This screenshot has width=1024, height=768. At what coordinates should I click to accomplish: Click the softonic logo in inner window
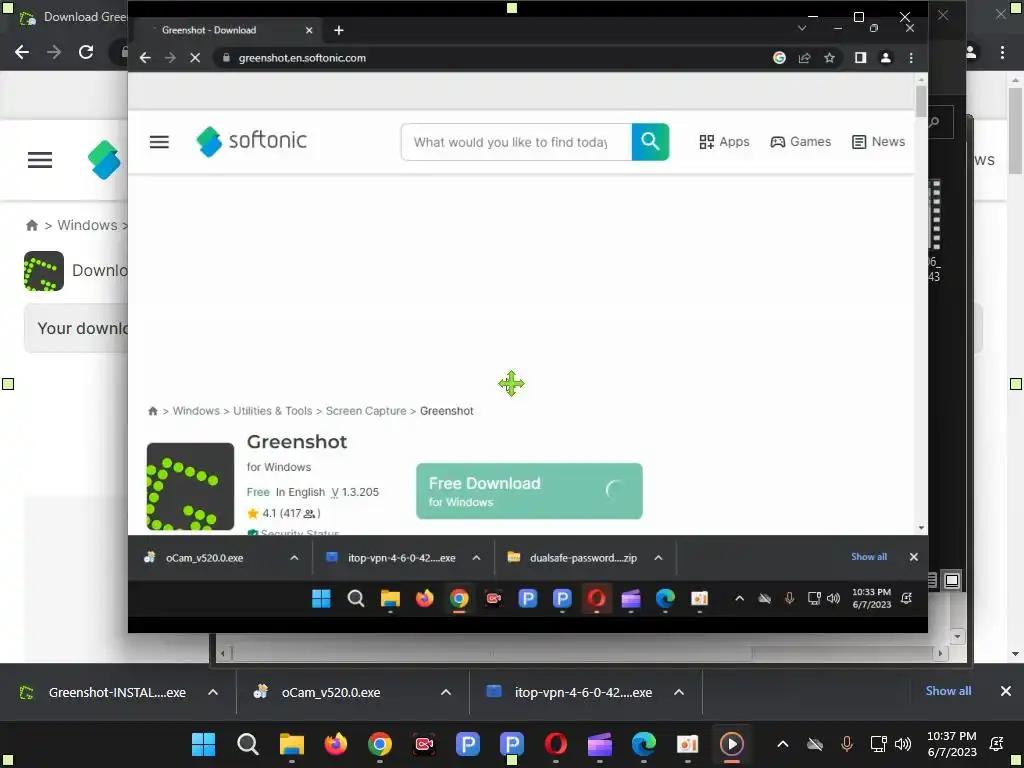click(x=251, y=140)
